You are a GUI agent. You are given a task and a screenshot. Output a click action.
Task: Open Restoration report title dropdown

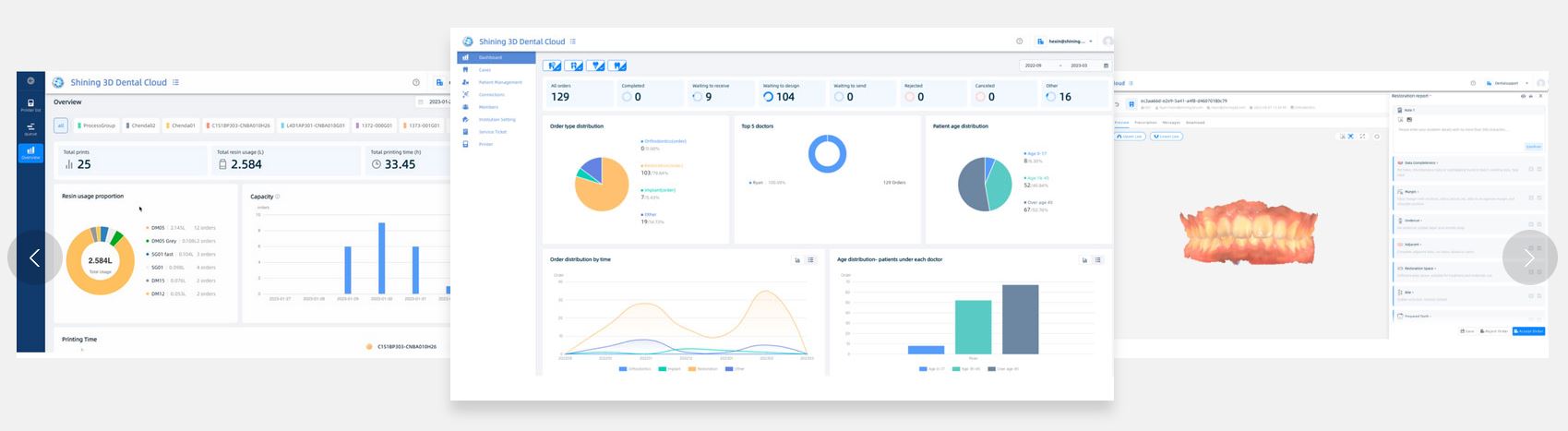(x=1411, y=96)
